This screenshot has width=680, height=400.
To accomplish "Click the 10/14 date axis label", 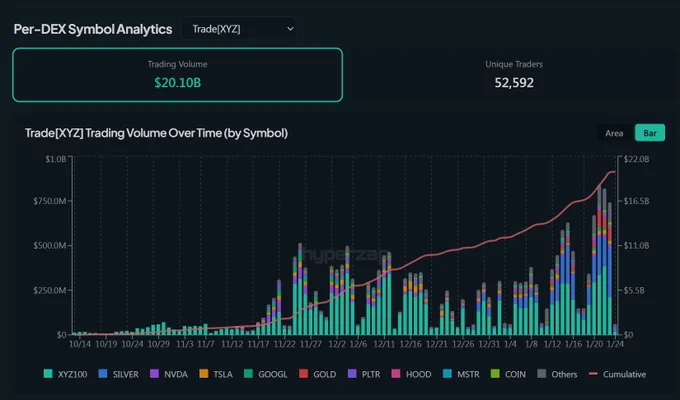I will (80, 344).
